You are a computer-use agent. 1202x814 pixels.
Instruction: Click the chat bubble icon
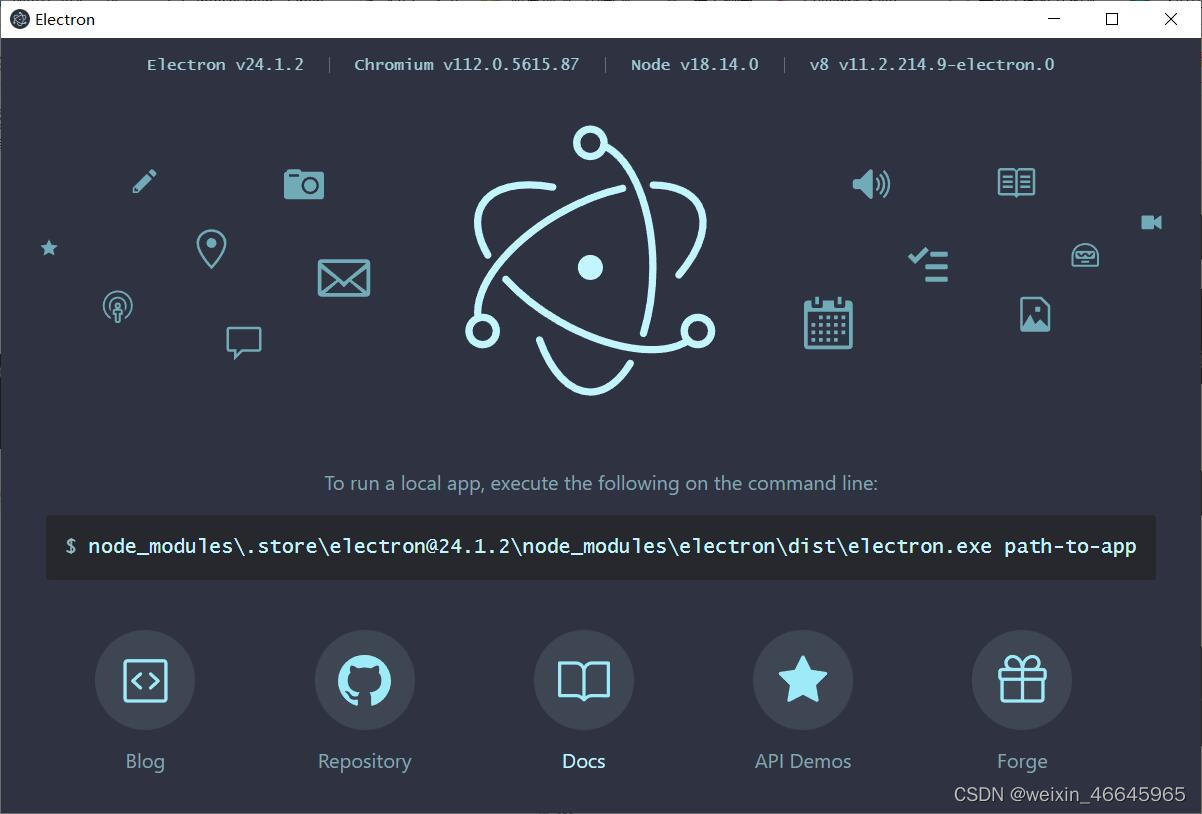point(243,342)
